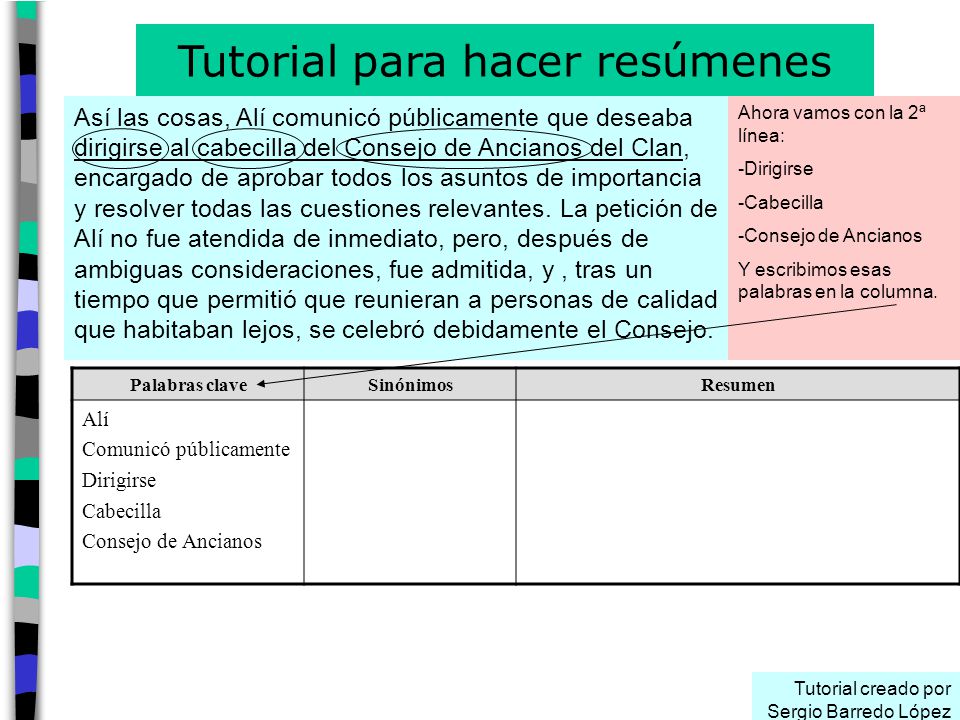This screenshot has height=720, width=960.
Task: Click the 'Palabras clave' column header
Action: [188, 385]
